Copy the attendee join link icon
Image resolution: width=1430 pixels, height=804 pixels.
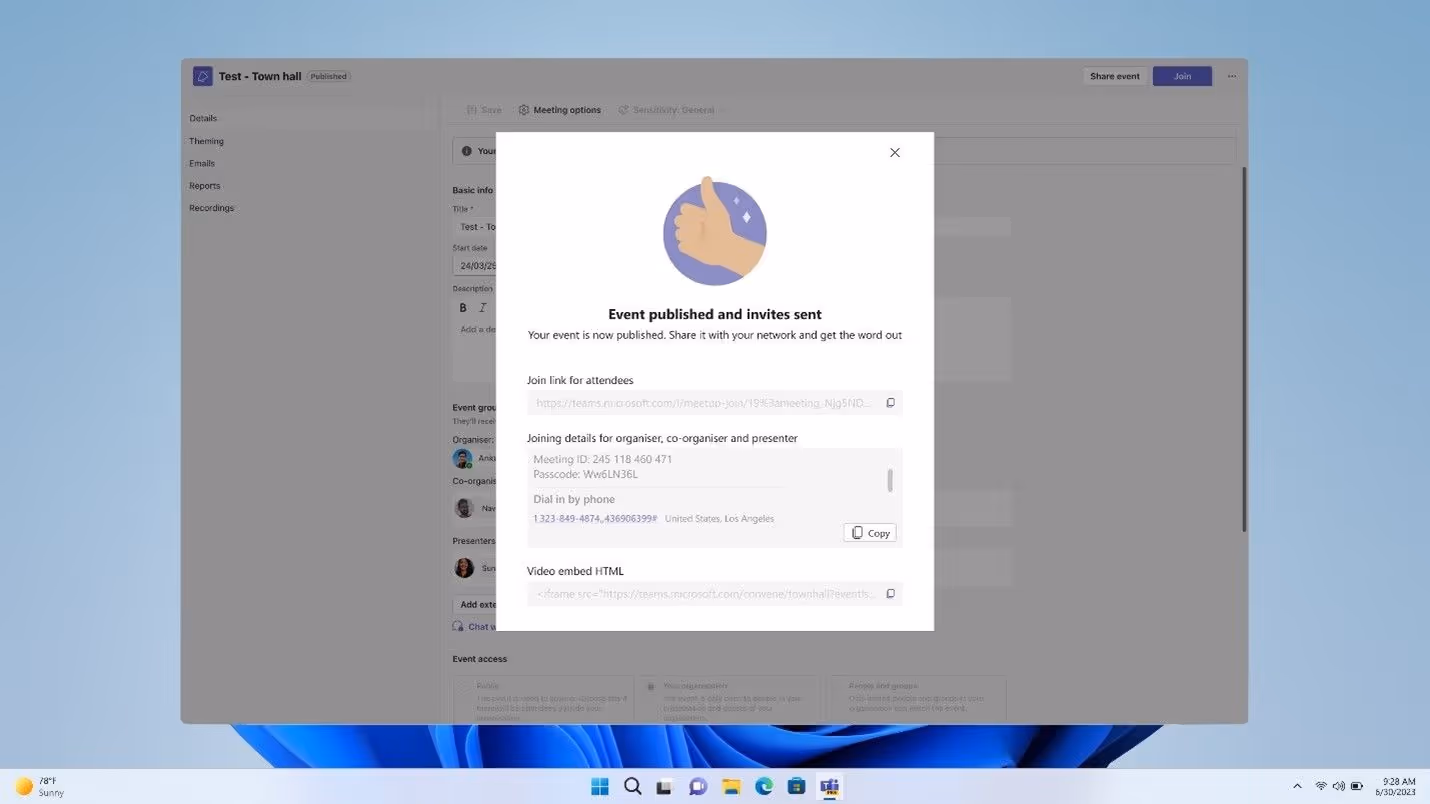(890, 403)
